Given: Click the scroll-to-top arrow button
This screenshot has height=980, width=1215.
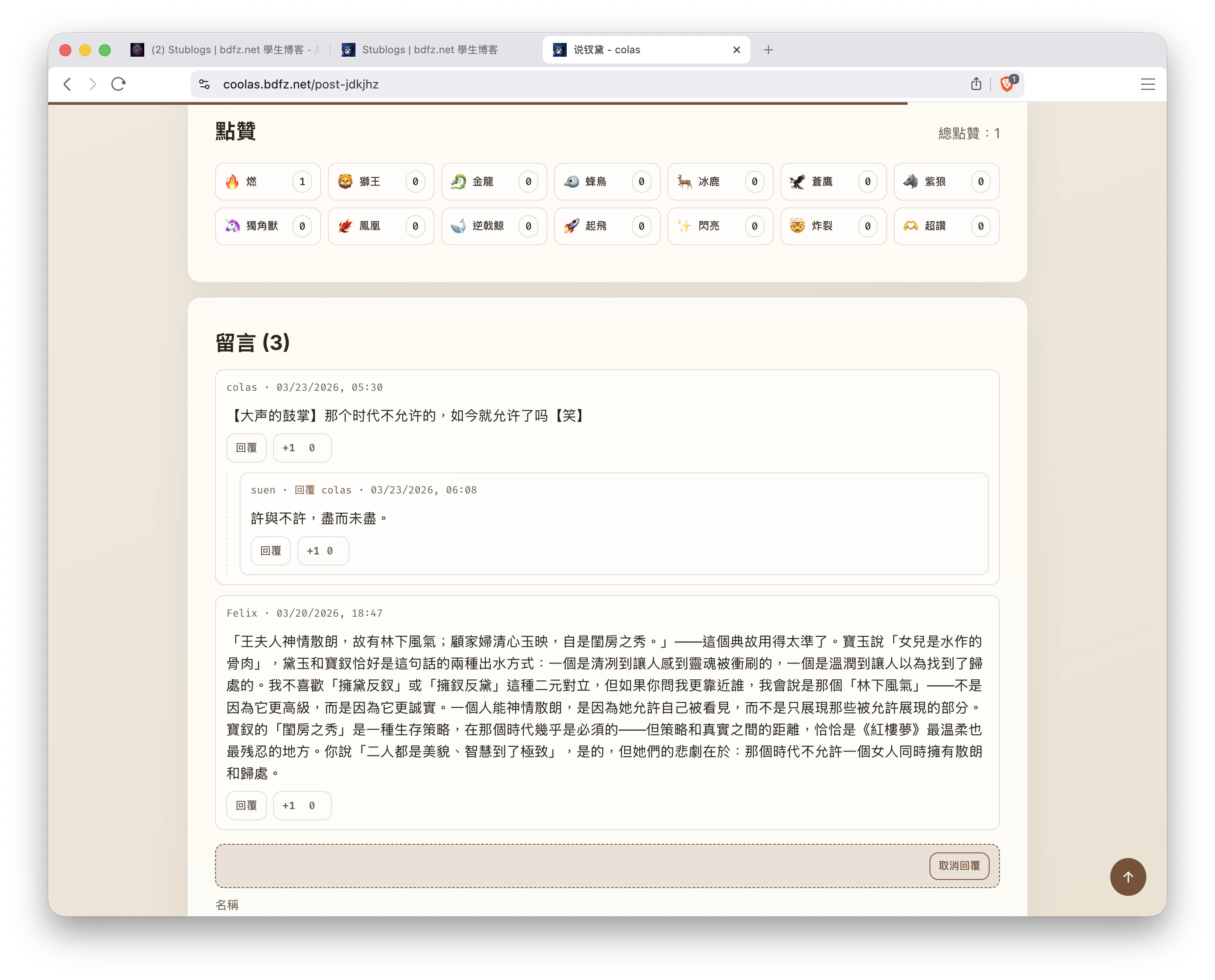Looking at the screenshot, I should [x=1127, y=877].
